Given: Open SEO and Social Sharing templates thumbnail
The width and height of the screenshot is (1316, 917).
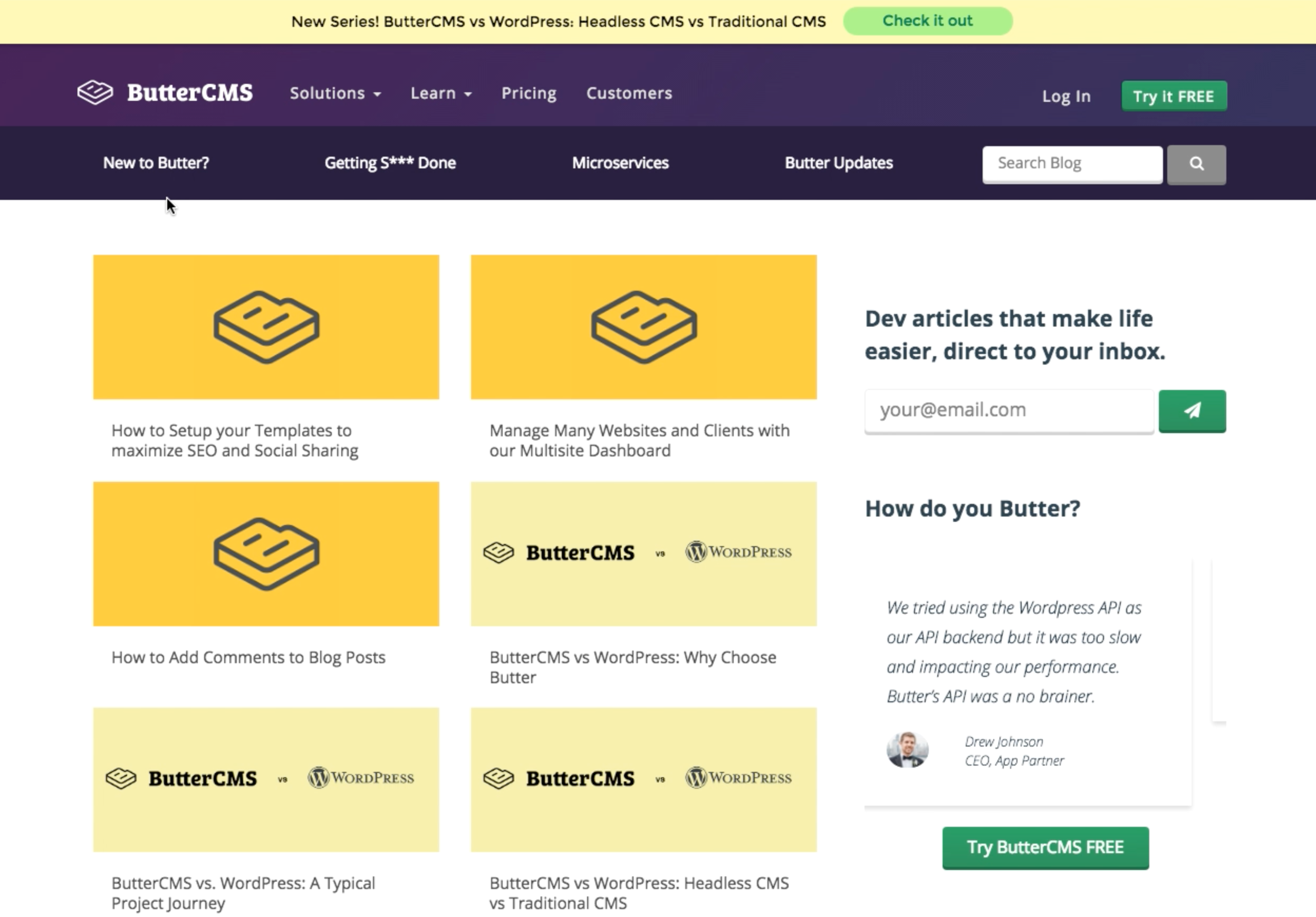Looking at the screenshot, I should pos(266,327).
